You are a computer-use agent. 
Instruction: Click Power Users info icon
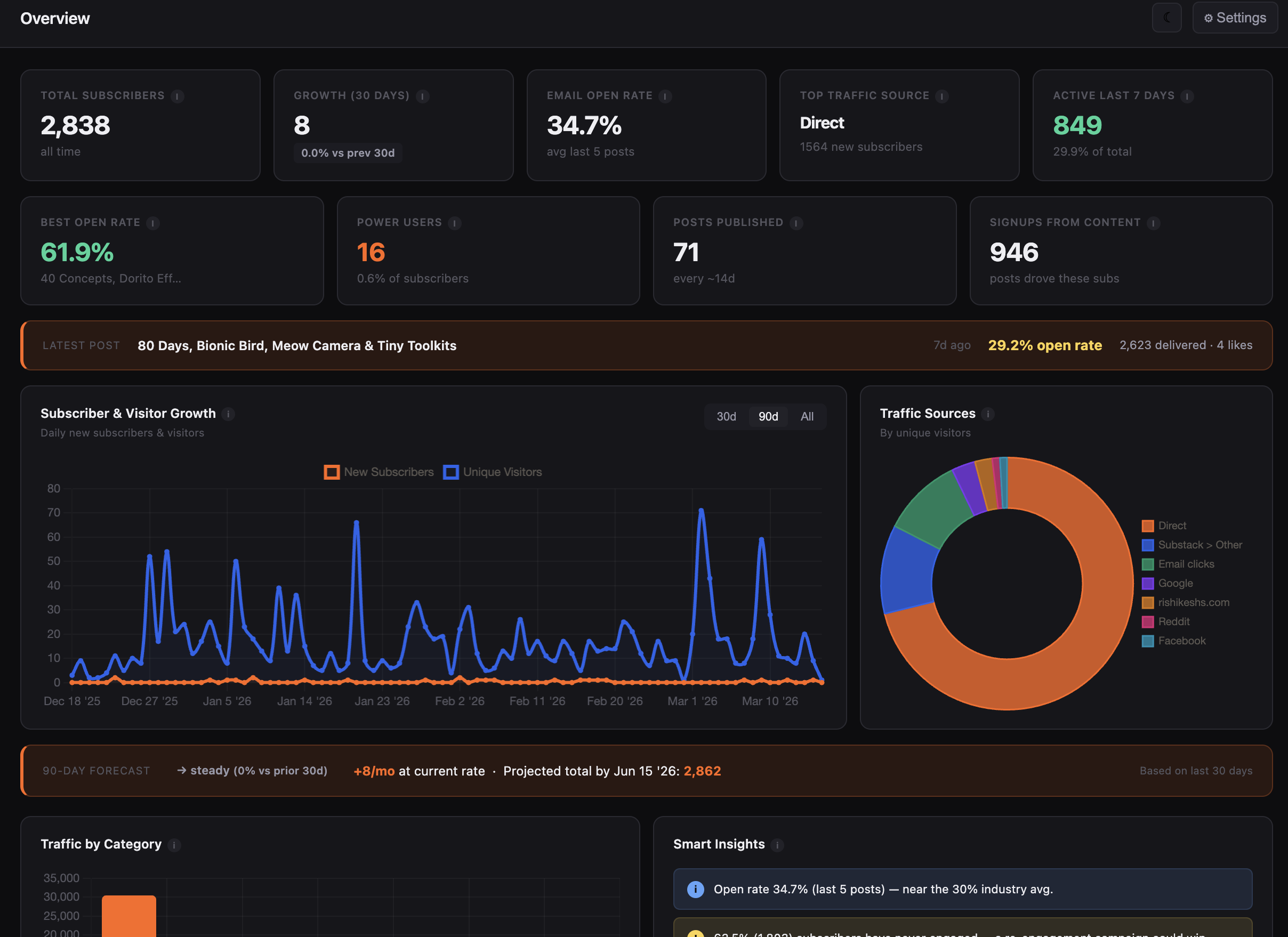click(454, 223)
